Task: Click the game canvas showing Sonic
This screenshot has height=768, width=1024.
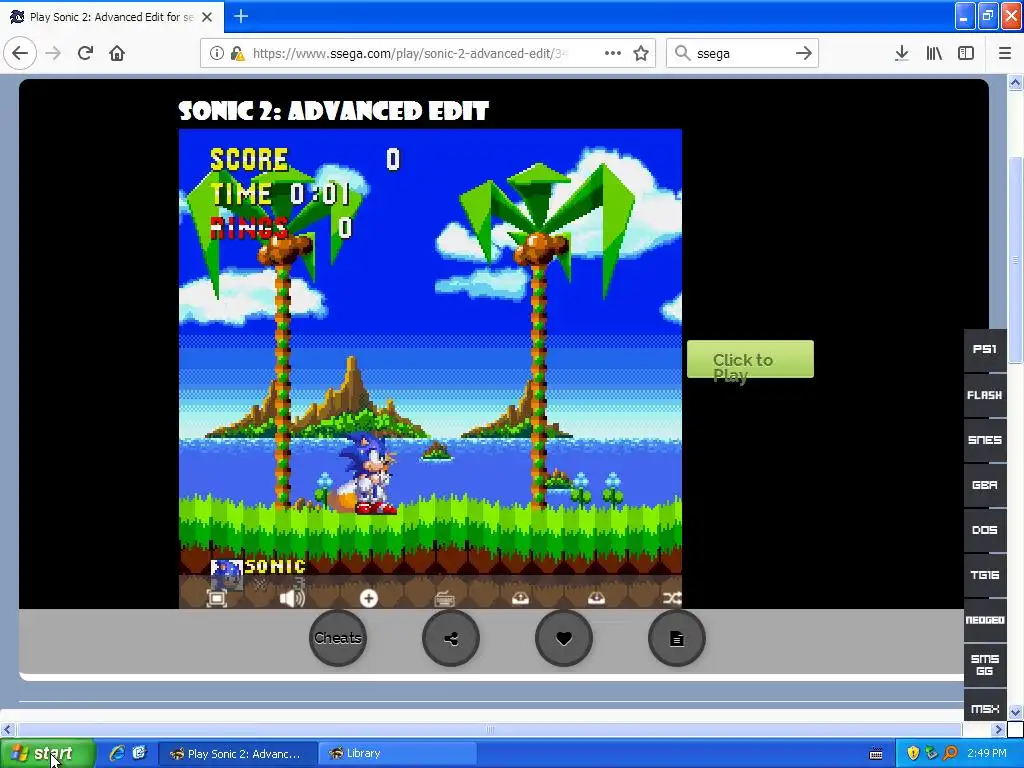Action: (x=430, y=369)
